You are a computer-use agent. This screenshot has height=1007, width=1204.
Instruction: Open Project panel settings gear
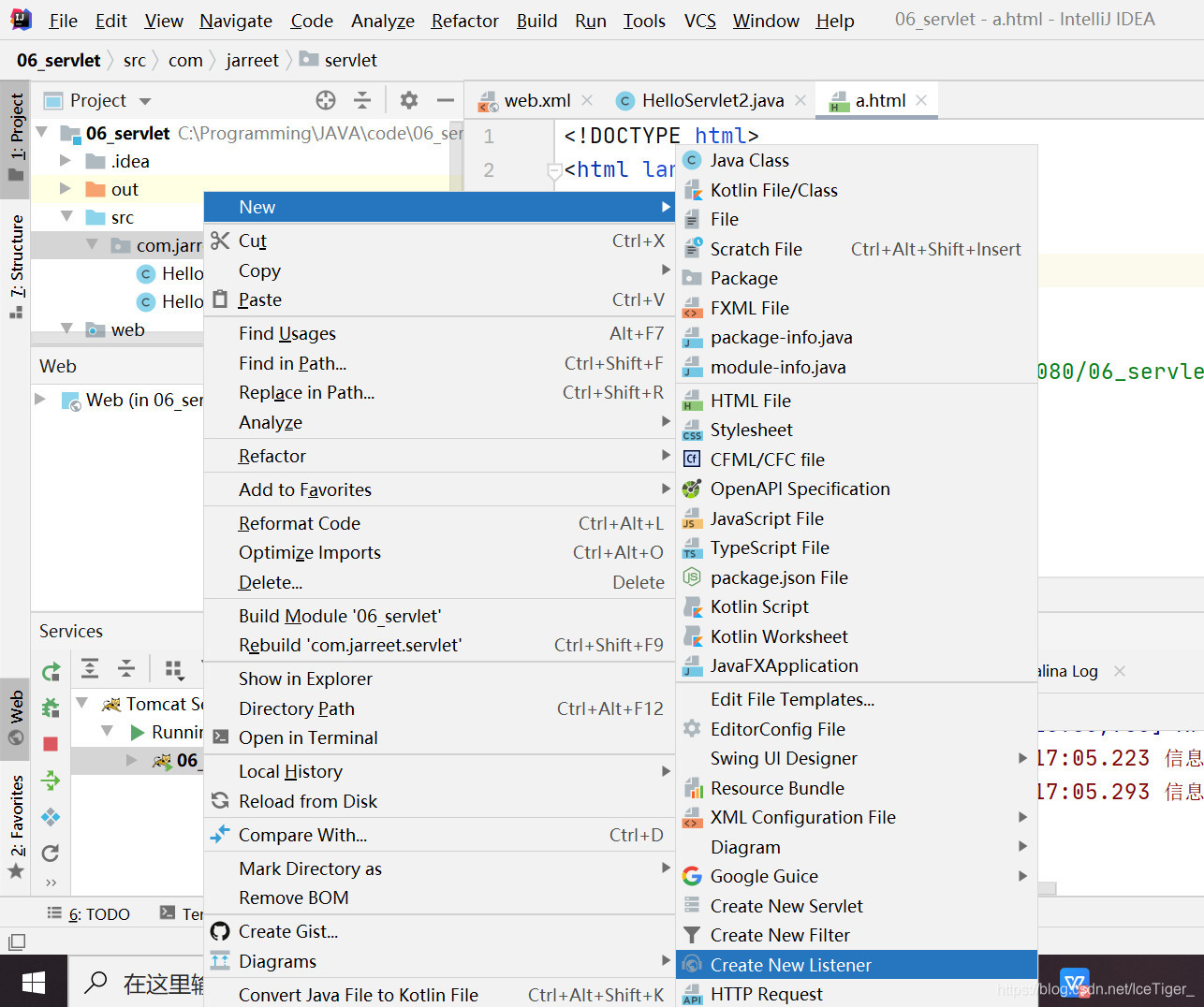point(409,100)
